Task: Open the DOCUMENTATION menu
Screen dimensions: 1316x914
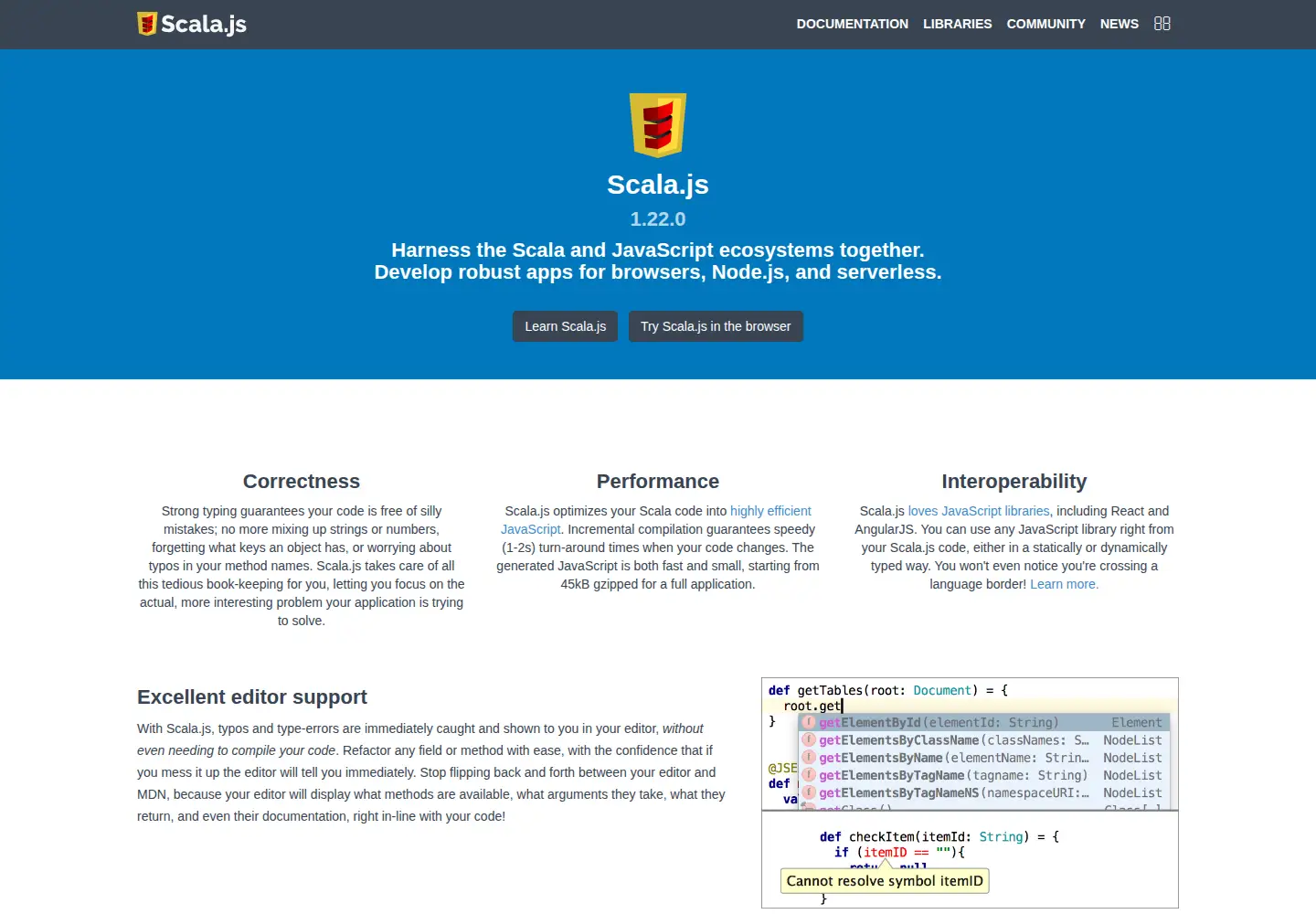Action: (x=852, y=24)
